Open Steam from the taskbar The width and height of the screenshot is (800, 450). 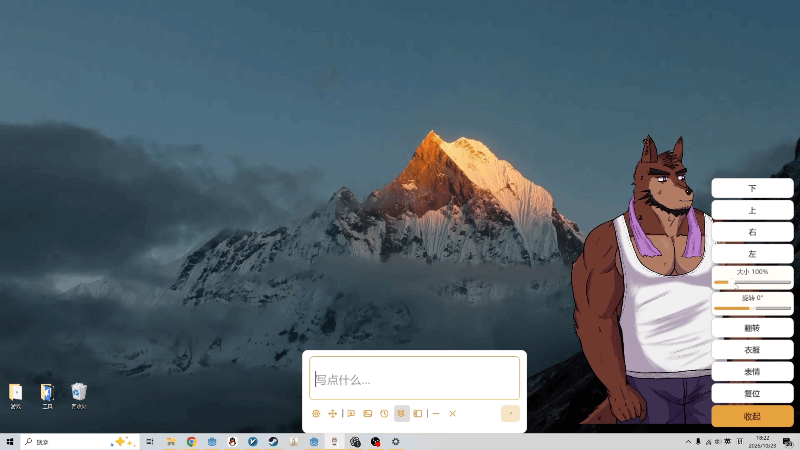(x=273, y=442)
